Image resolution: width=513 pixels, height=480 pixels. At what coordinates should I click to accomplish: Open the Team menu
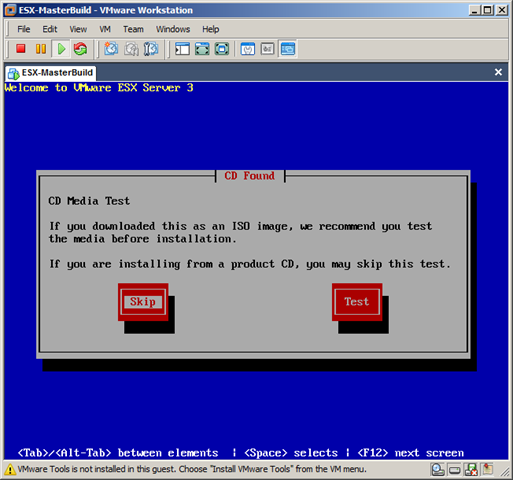133,29
